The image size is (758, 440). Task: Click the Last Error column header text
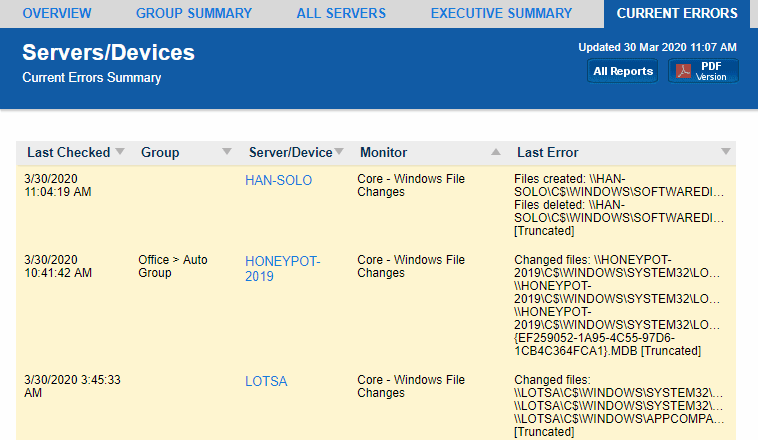(547, 152)
